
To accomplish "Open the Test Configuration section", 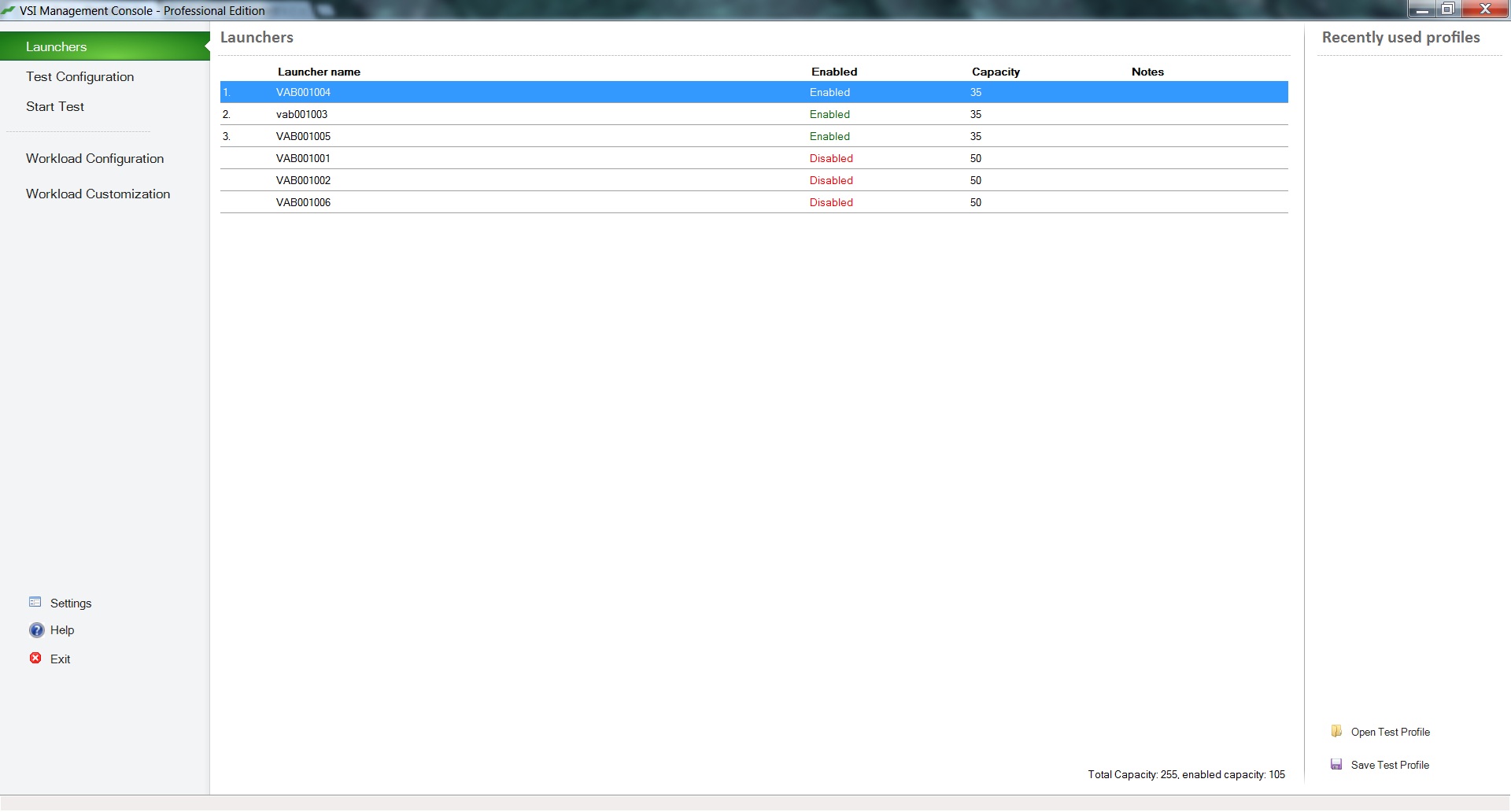I will pos(79,77).
